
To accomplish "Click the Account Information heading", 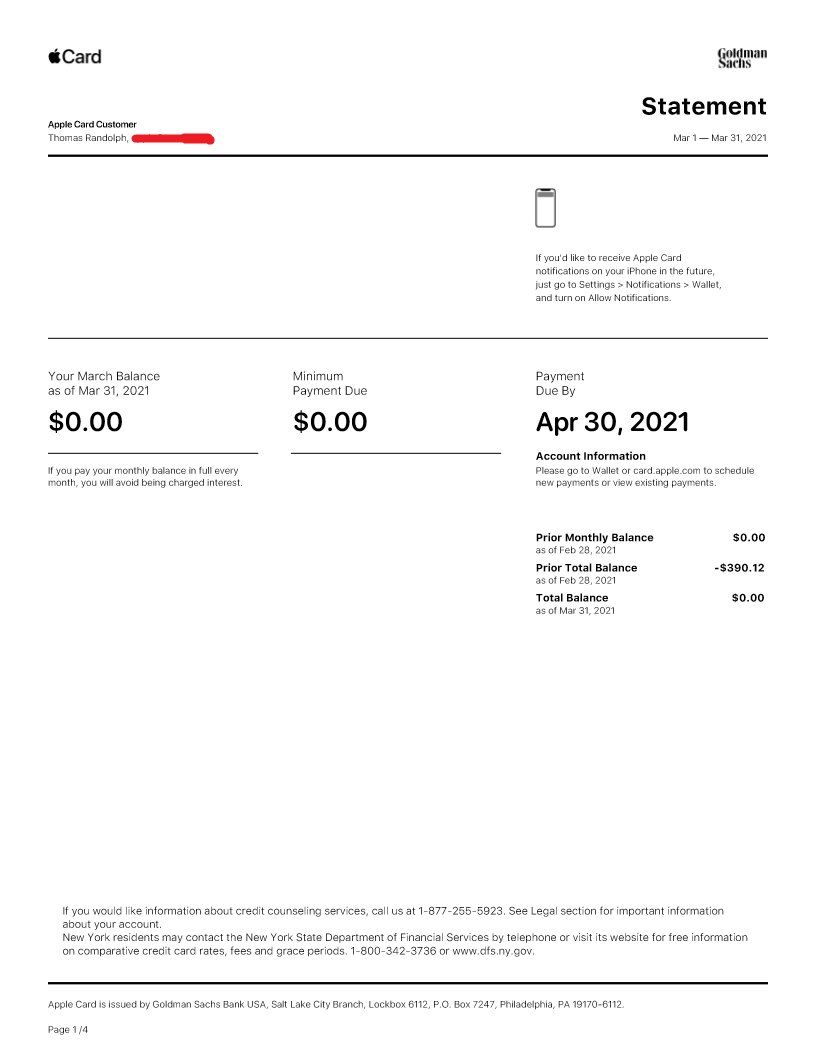I will [x=590, y=456].
